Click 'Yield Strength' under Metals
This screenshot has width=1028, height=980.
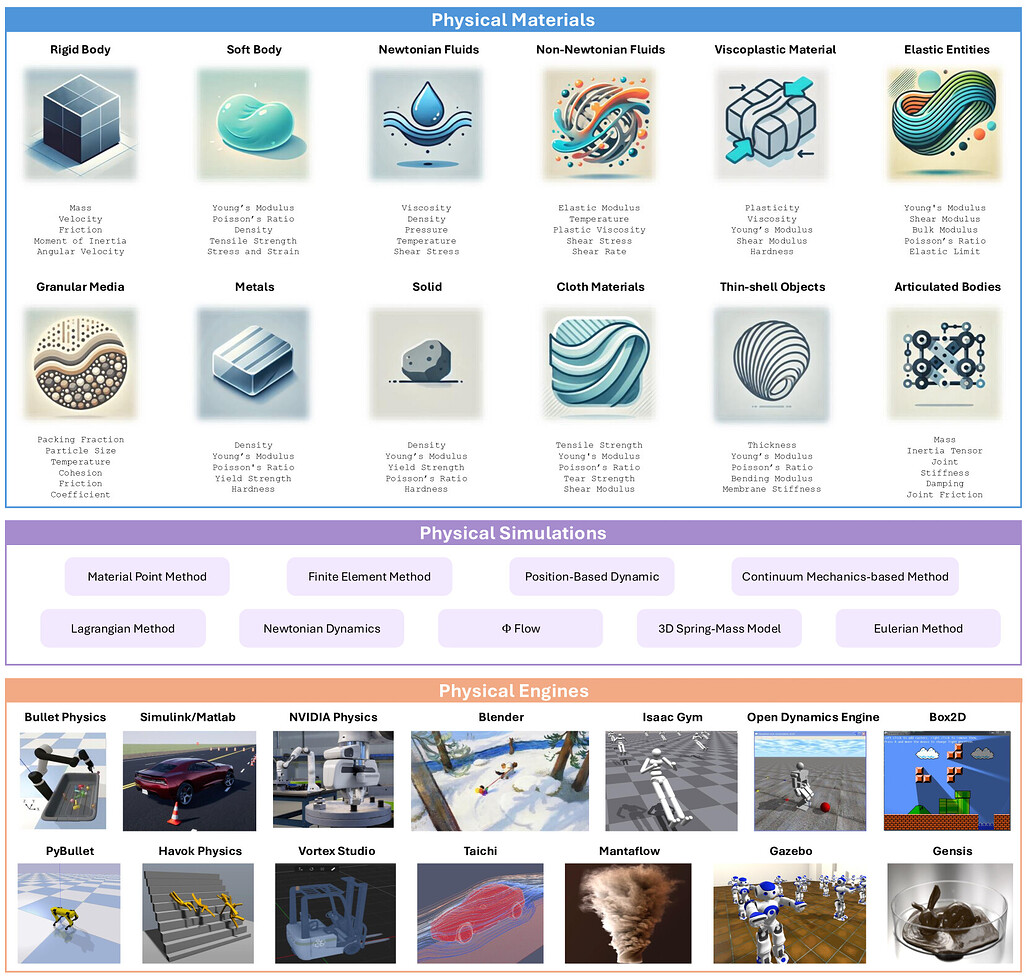coord(253,479)
